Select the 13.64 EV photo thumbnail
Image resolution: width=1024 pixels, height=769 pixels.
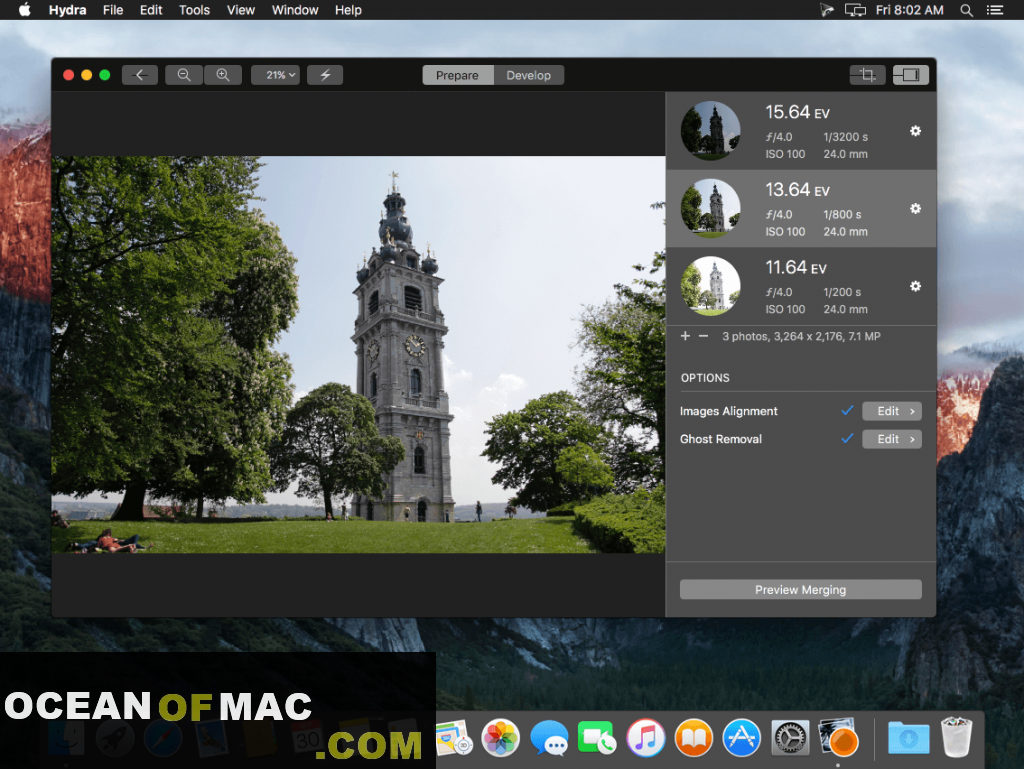[x=711, y=208]
